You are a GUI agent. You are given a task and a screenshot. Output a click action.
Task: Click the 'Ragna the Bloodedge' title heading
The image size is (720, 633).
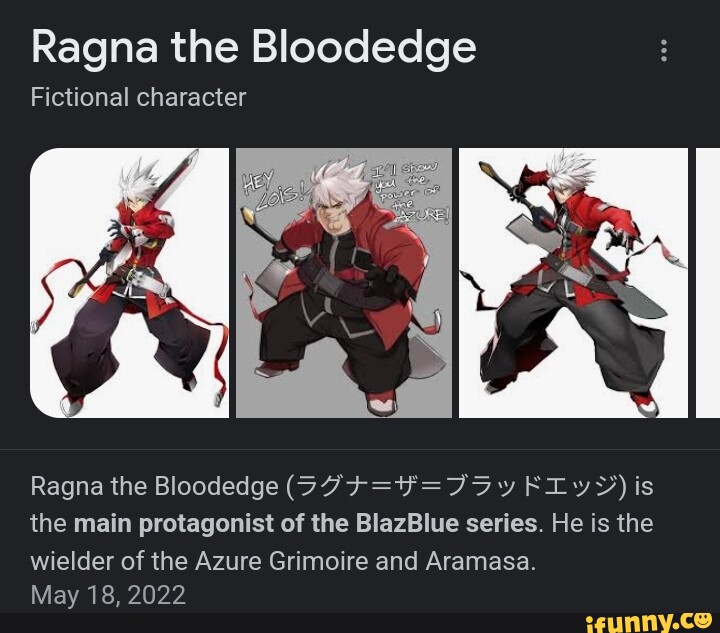[x=253, y=49]
